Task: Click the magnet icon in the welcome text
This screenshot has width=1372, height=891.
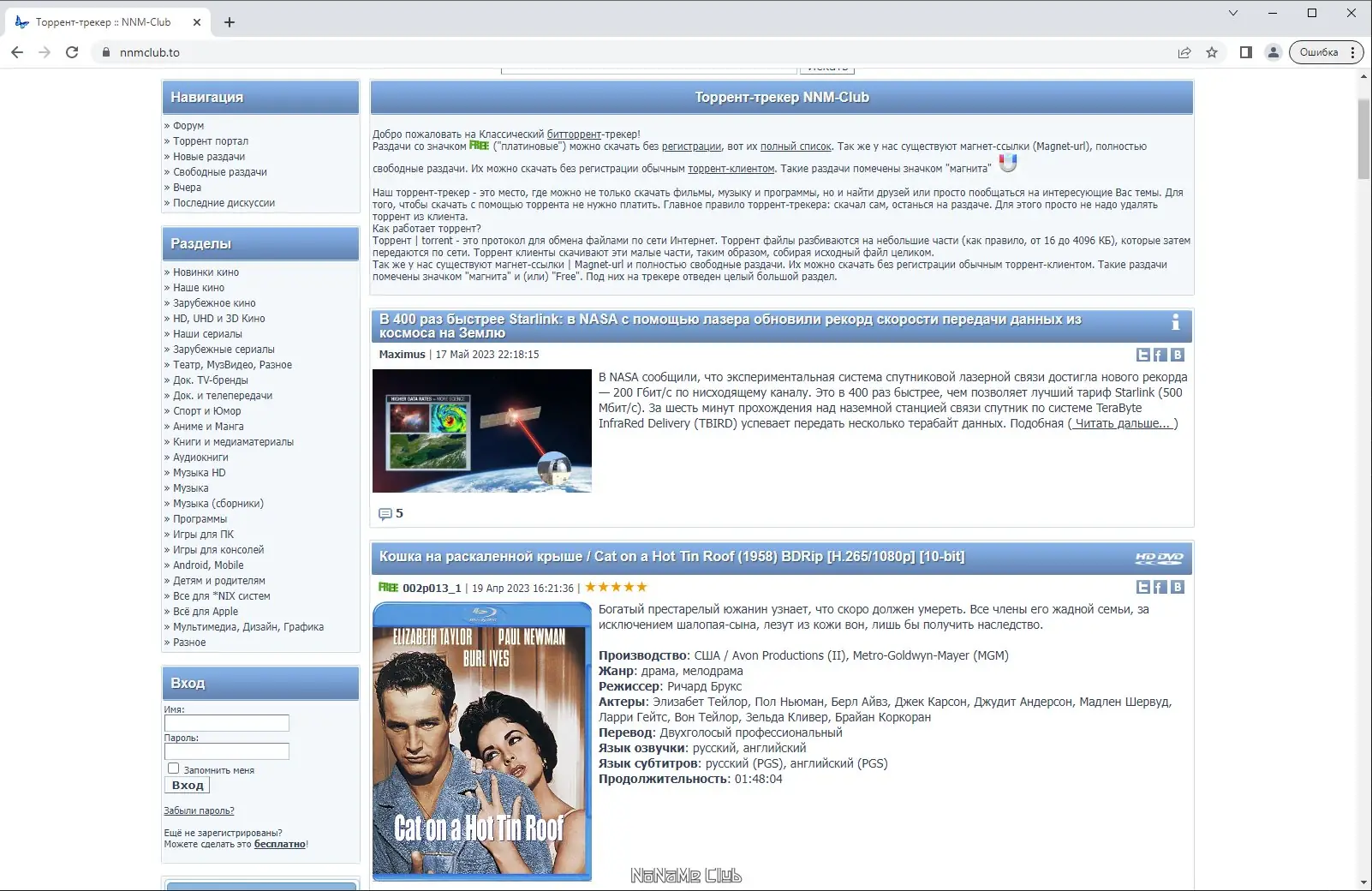Action: tap(1008, 163)
